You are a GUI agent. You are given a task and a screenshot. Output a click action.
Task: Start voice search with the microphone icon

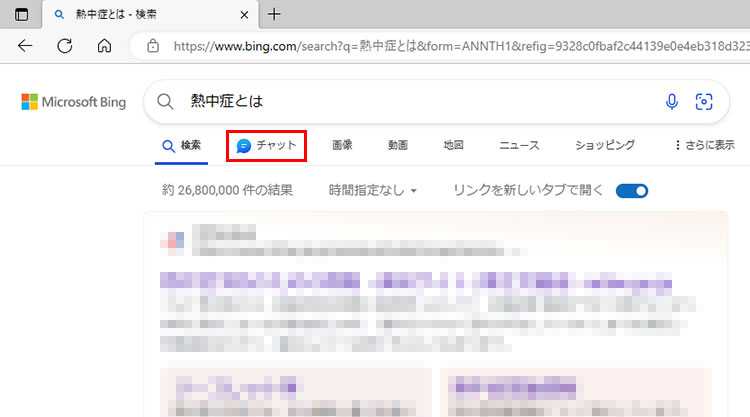tap(672, 101)
